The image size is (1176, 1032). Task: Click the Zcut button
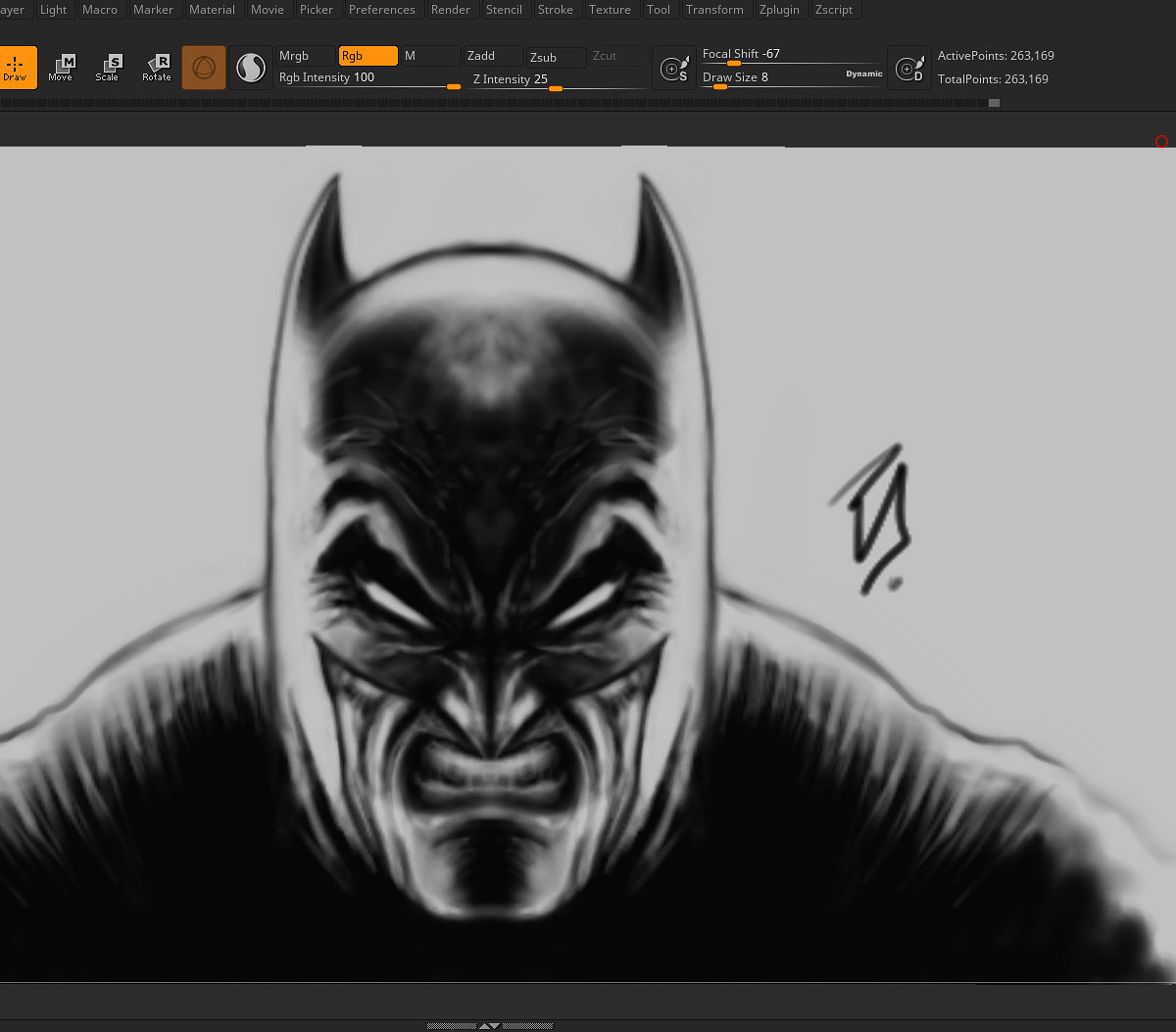pos(618,56)
